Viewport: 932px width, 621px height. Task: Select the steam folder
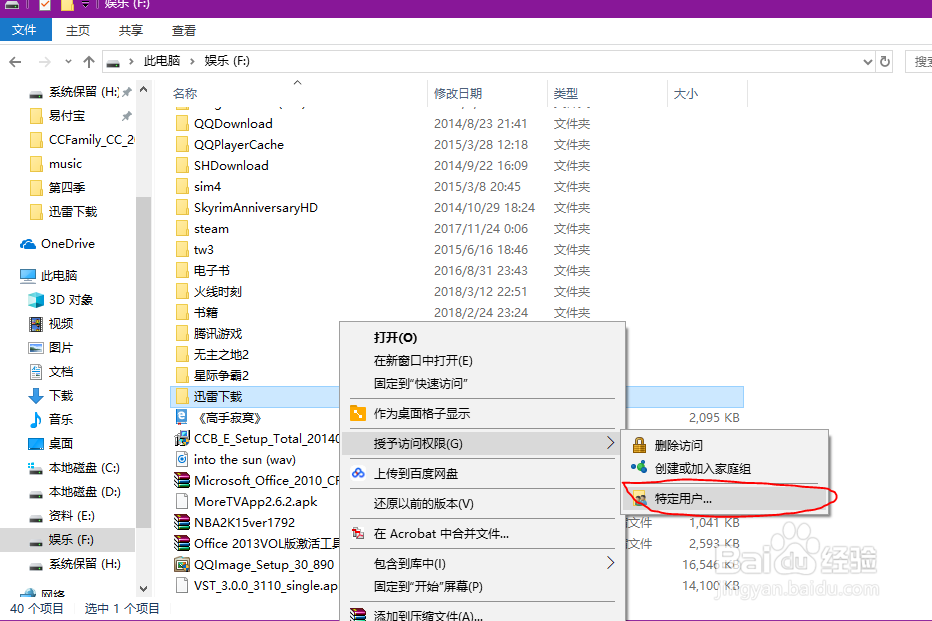click(211, 229)
